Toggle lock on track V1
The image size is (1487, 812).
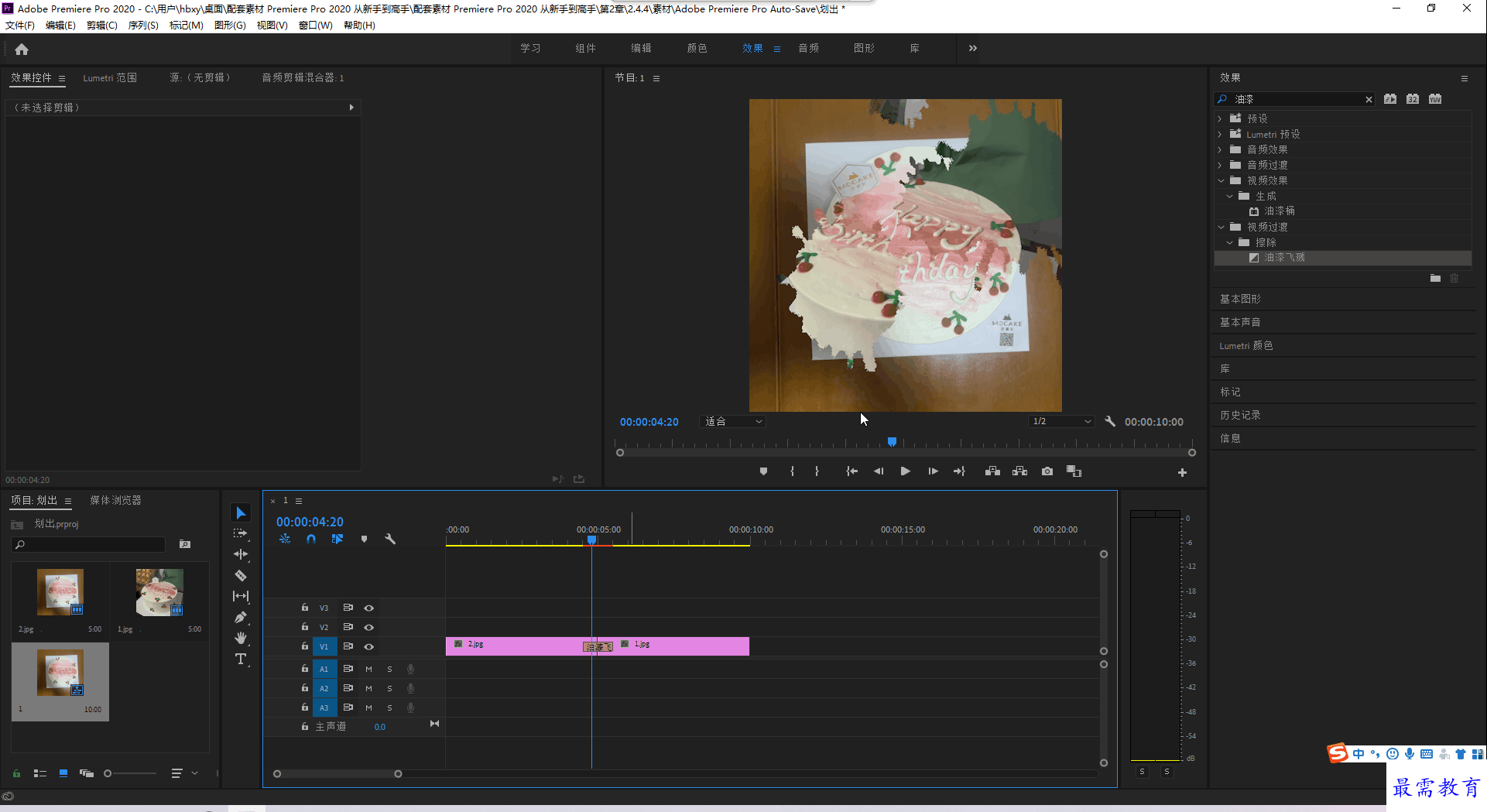coord(305,646)
